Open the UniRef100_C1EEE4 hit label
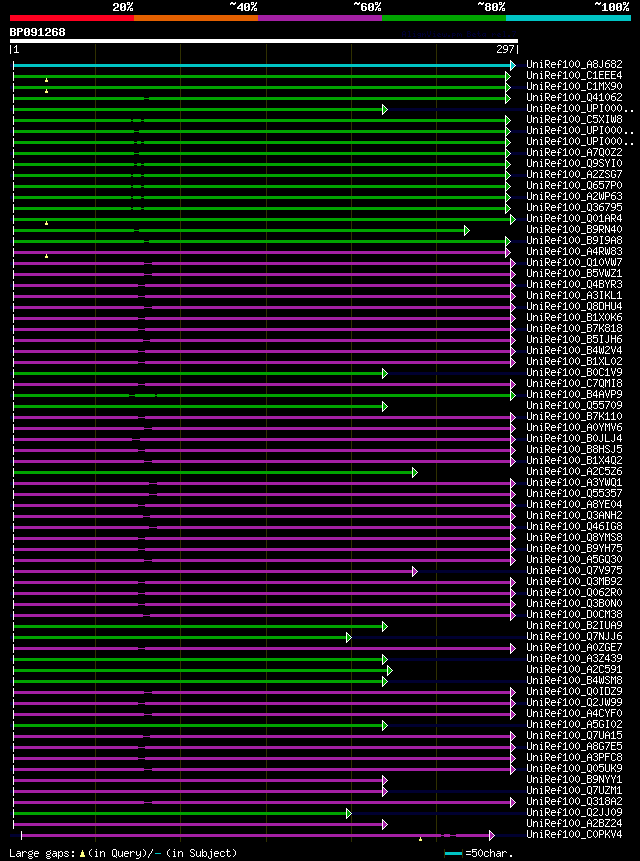The width and height of the screenshot is (640, 861). click(574, 76)
